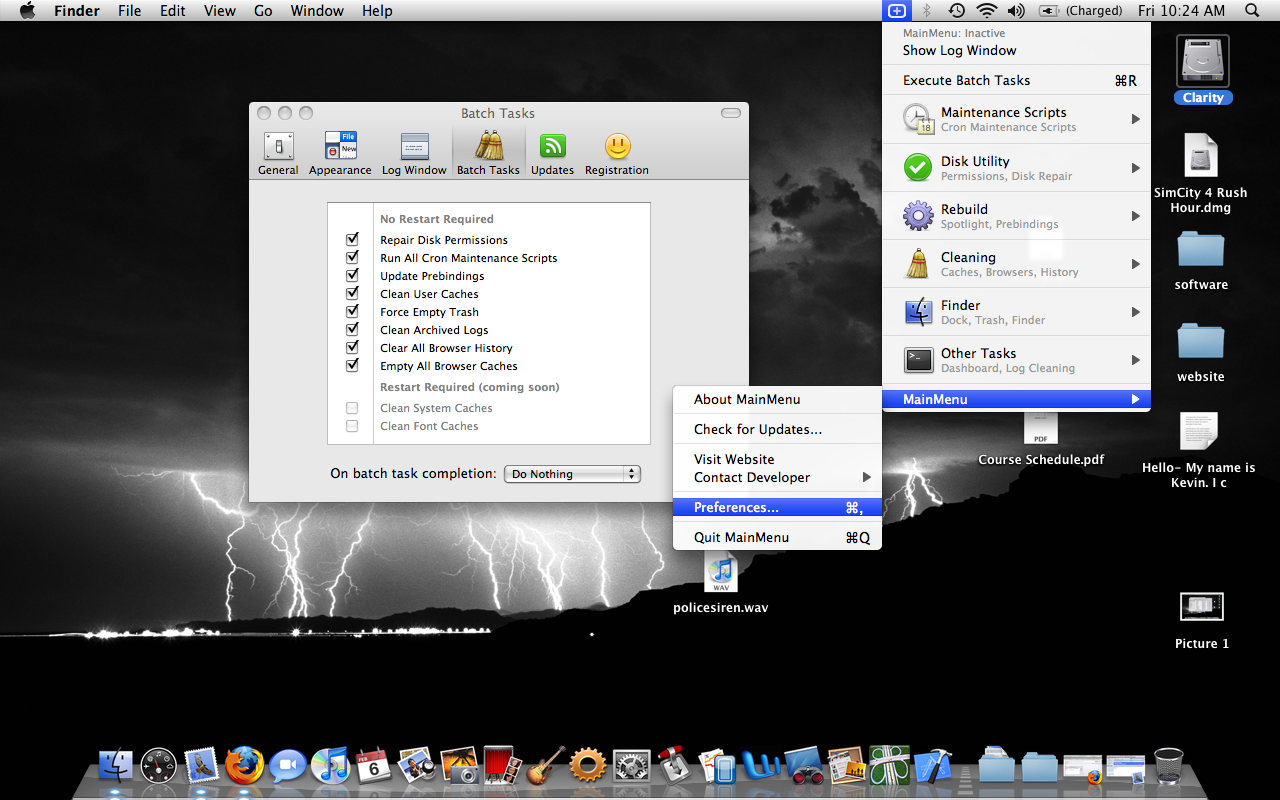Image resolution: width=1280 pixels, height=800 pixels.
Task: Expand the Rebuild submenu
Action: pyautogui.click(x=1016, y=216)
